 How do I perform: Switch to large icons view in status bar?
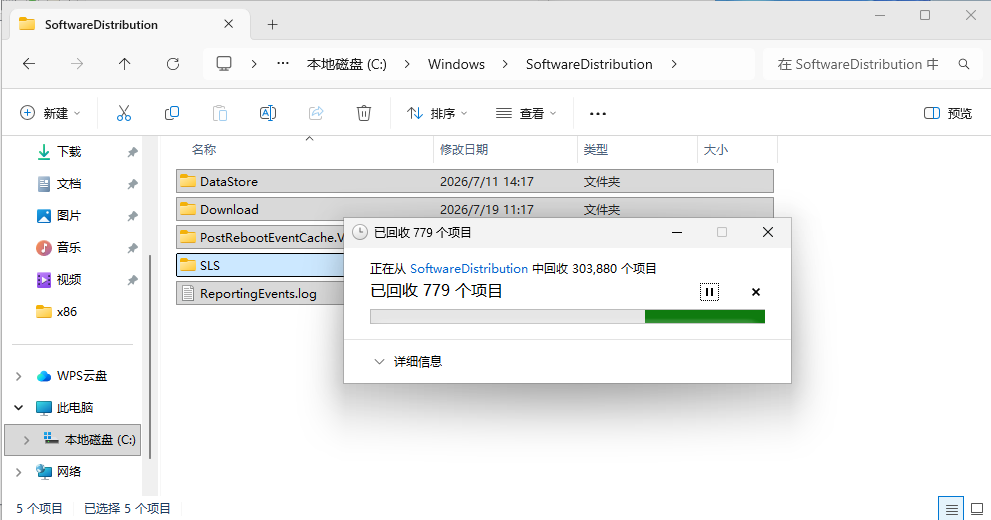tap(977, 509)
